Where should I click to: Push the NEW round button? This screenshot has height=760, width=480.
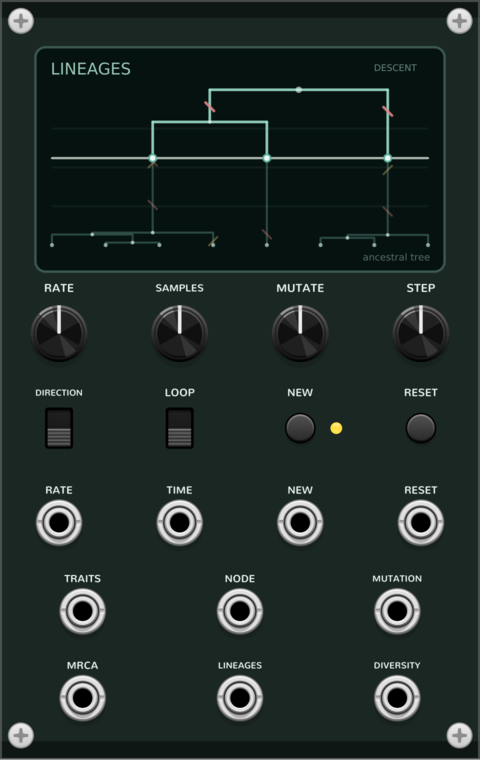300,428
